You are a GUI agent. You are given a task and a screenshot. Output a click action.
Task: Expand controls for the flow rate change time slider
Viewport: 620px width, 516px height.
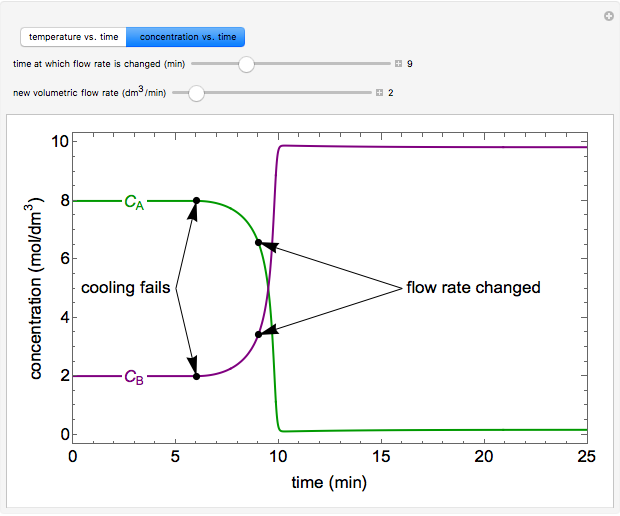point(398,64)
